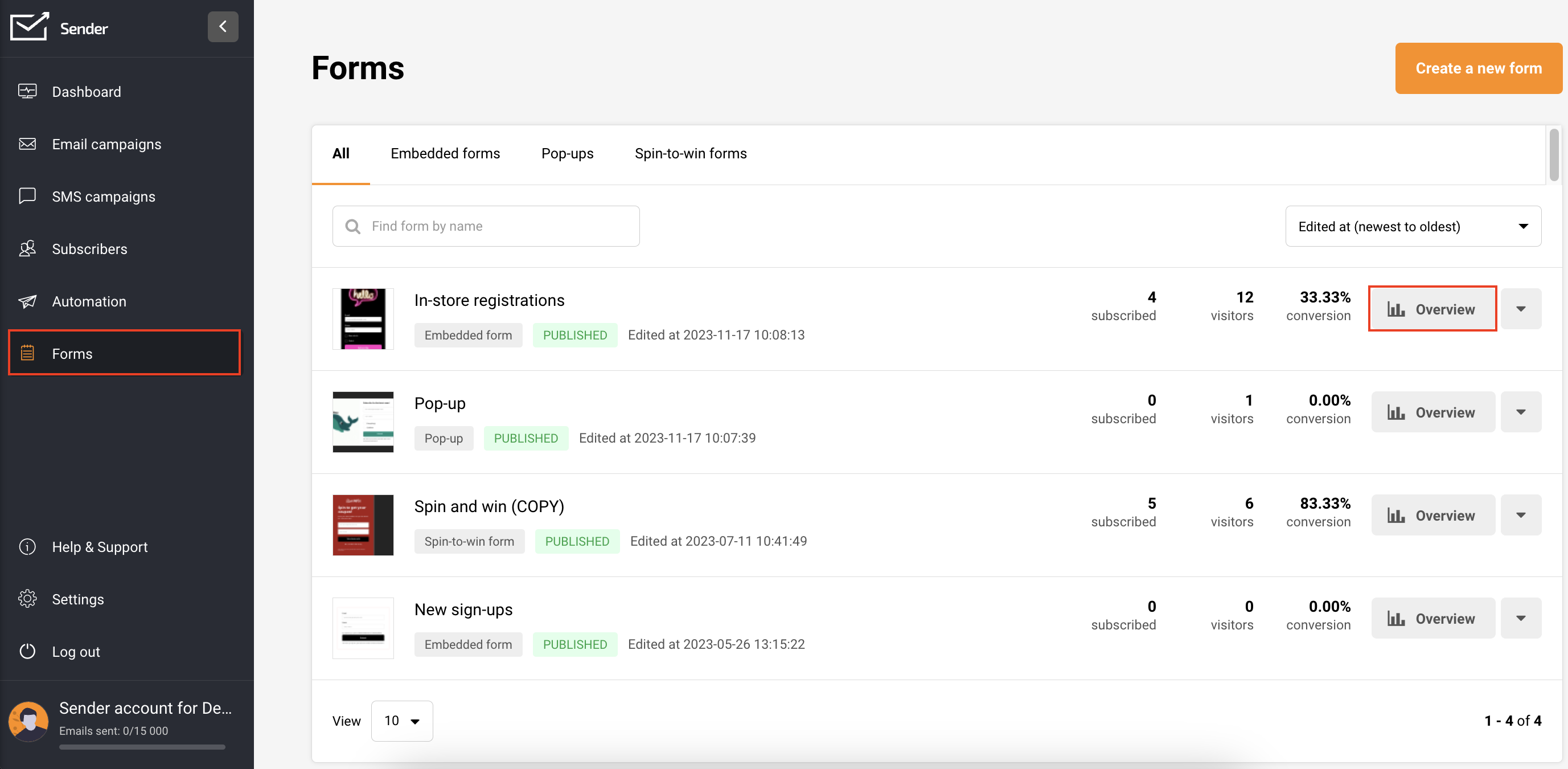
Task: Click the Settings gear icon
Action: (x=27, y=599)
